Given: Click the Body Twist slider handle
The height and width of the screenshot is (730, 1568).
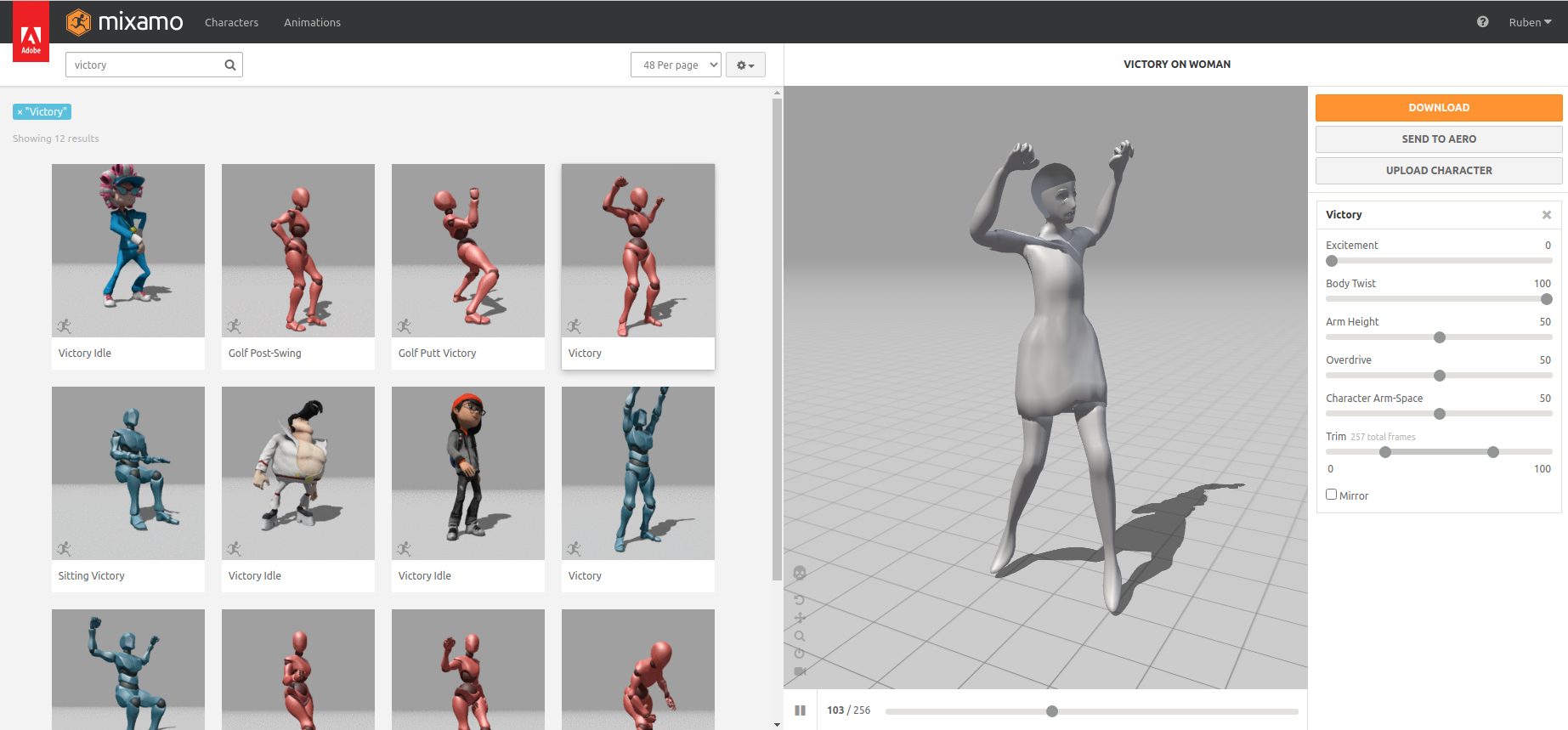Looking at the screenshot, I should tap(1547, 299).
